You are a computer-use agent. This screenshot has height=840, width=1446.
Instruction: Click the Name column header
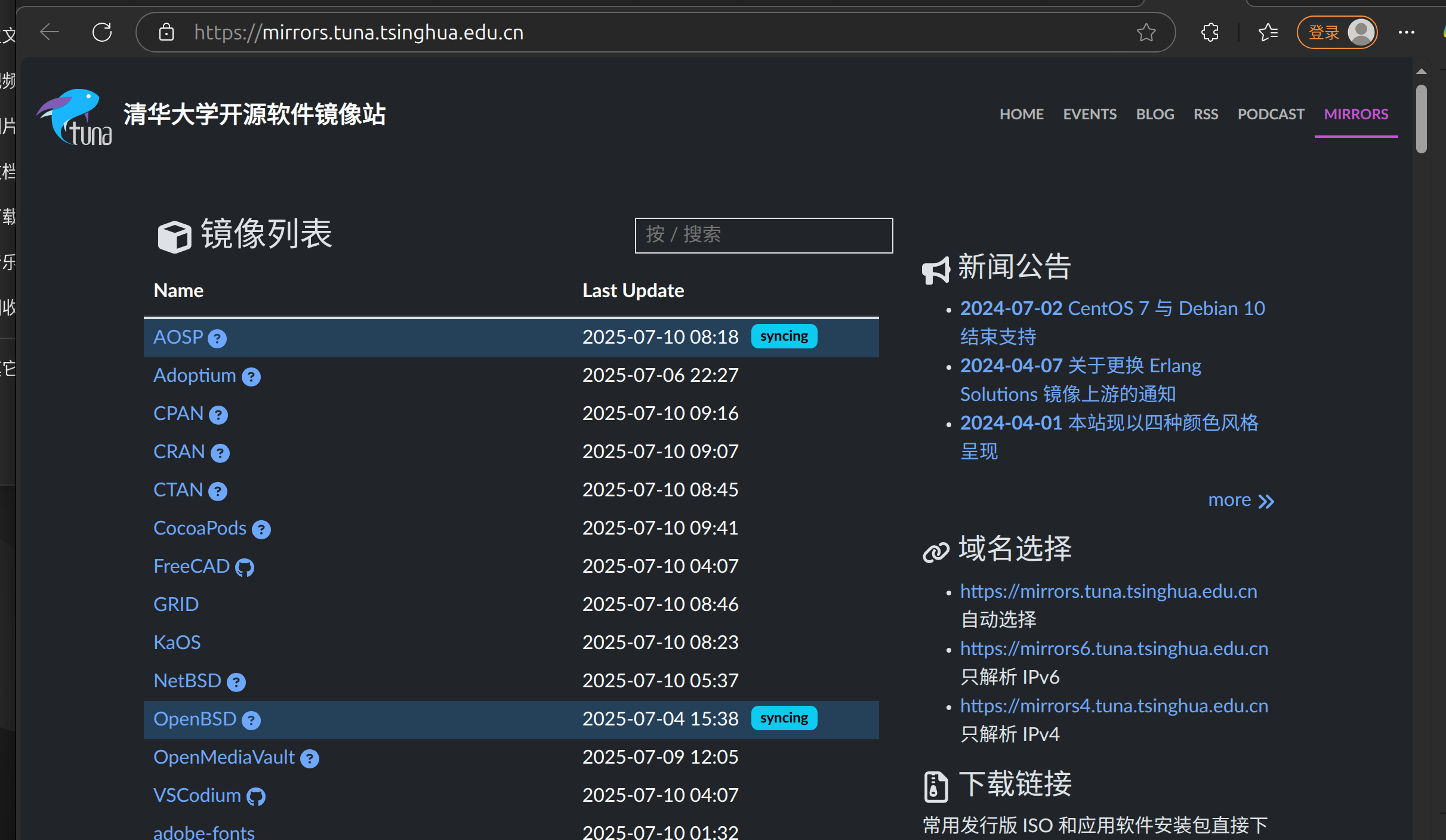[x=178, y=291]
